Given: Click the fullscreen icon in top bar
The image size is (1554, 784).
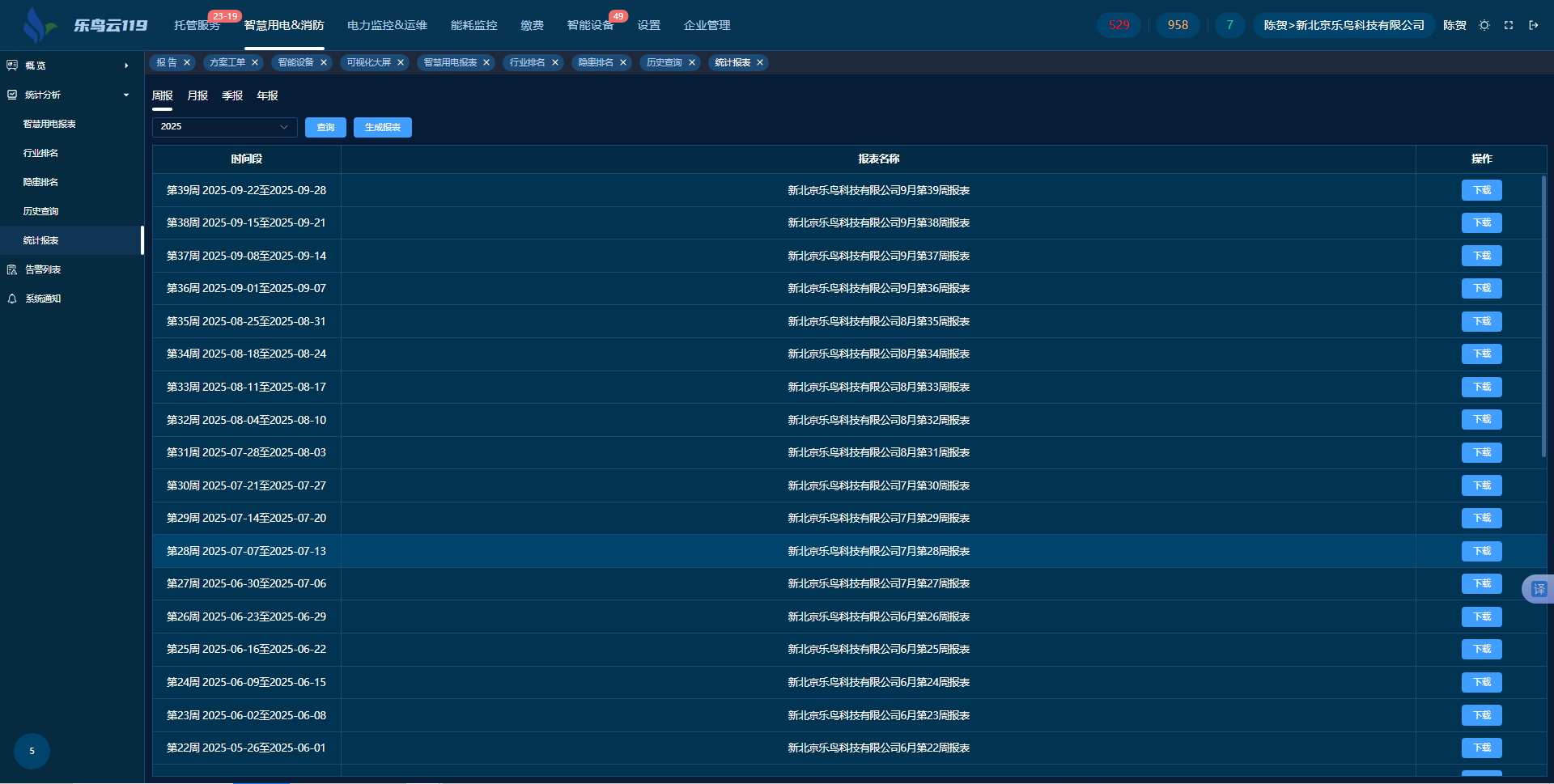Looking at the screenshot, I should (x=1509, y=25).
